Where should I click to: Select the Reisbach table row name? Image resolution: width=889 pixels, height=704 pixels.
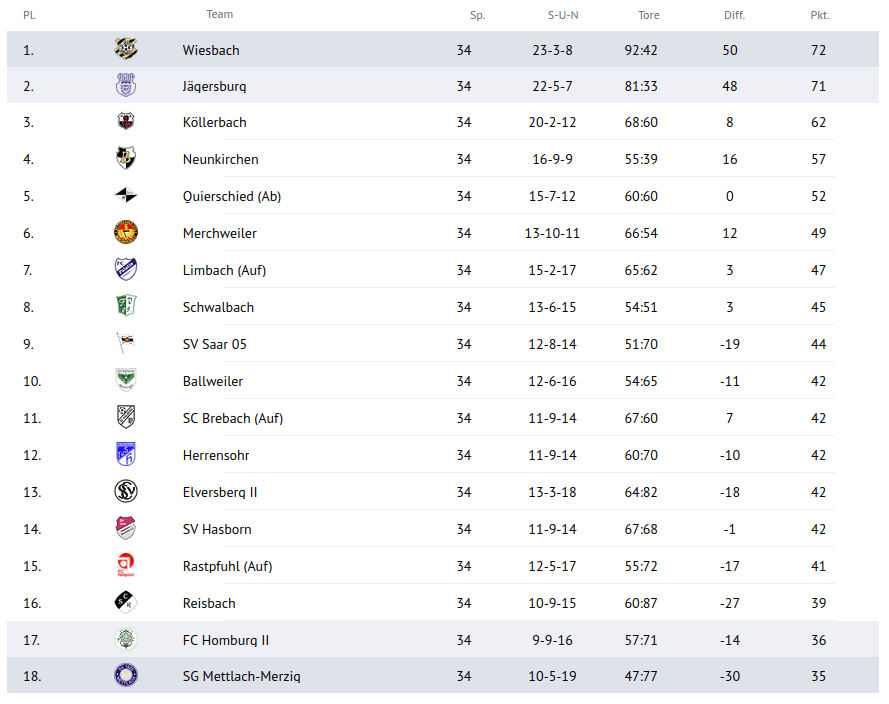coord(209,603)
